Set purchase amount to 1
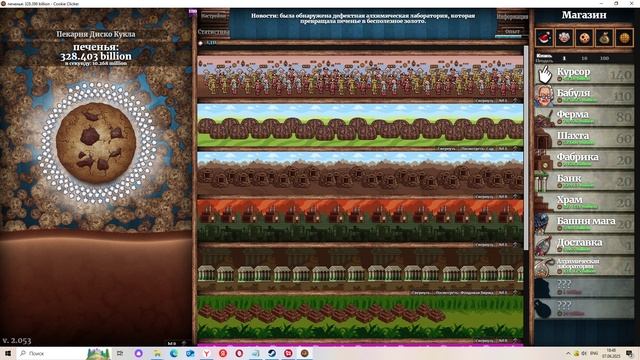The width and height of the screenshot is (640, 360). (564, 58)
